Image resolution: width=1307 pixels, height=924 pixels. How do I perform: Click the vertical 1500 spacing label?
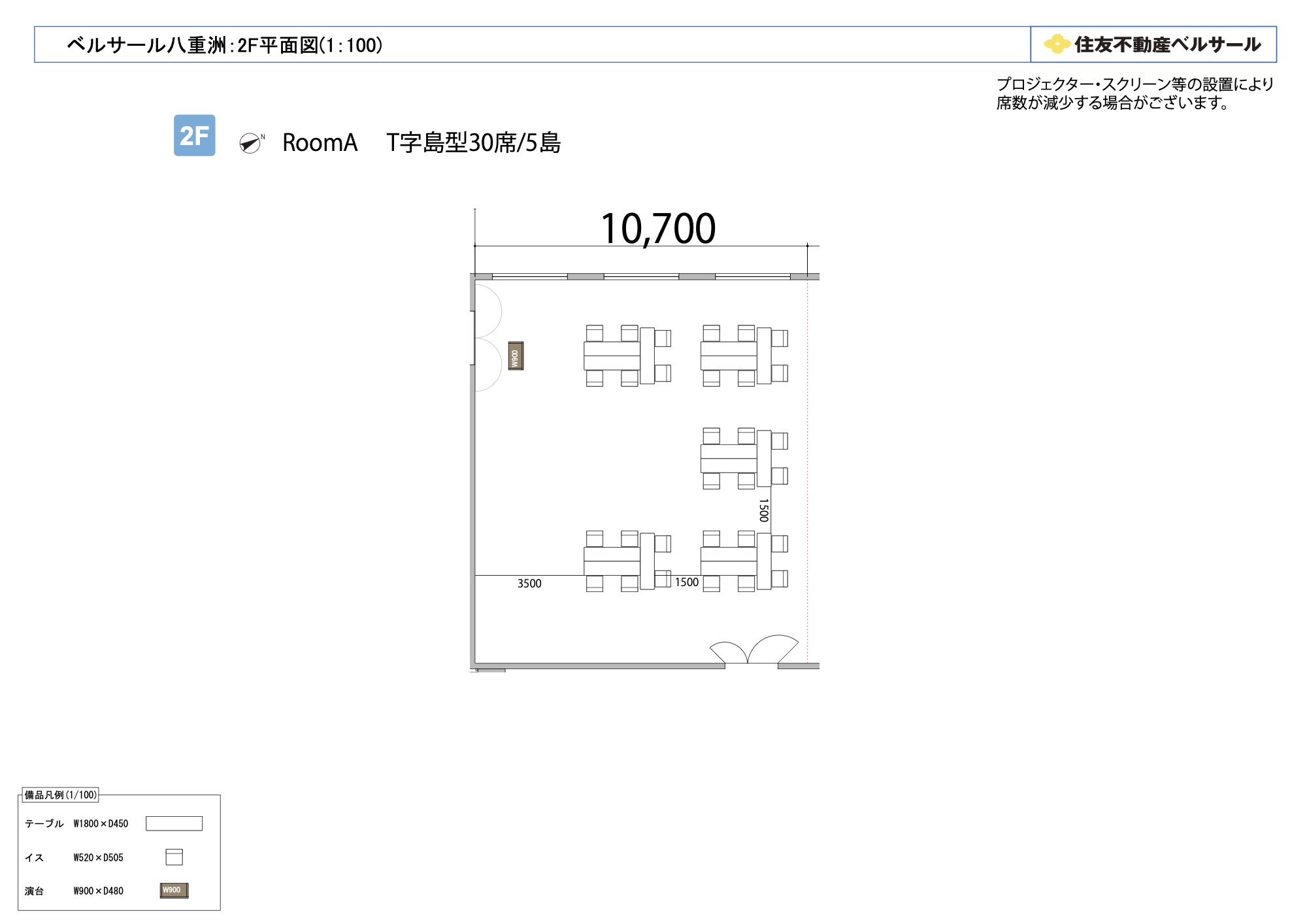(763, 510)
